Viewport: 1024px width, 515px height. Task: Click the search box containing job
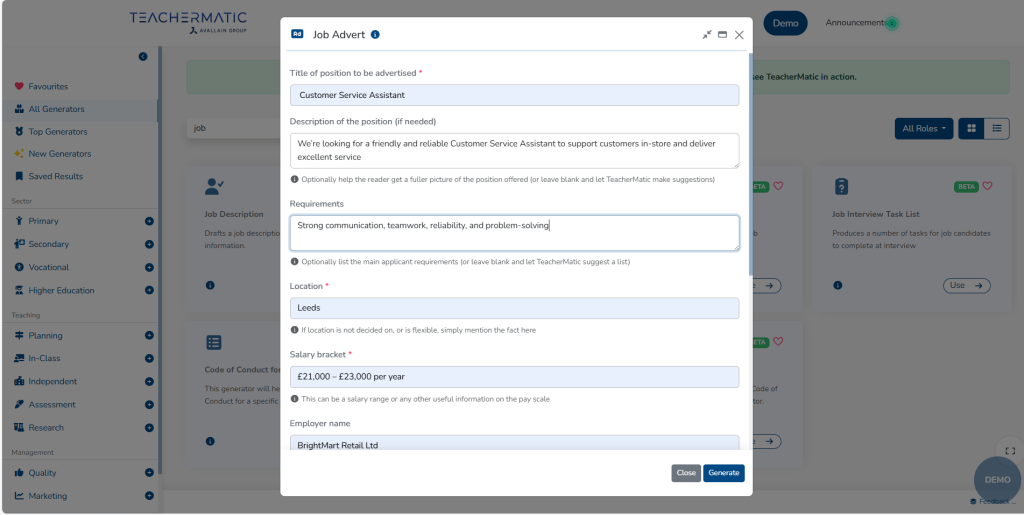click(234, 129)
